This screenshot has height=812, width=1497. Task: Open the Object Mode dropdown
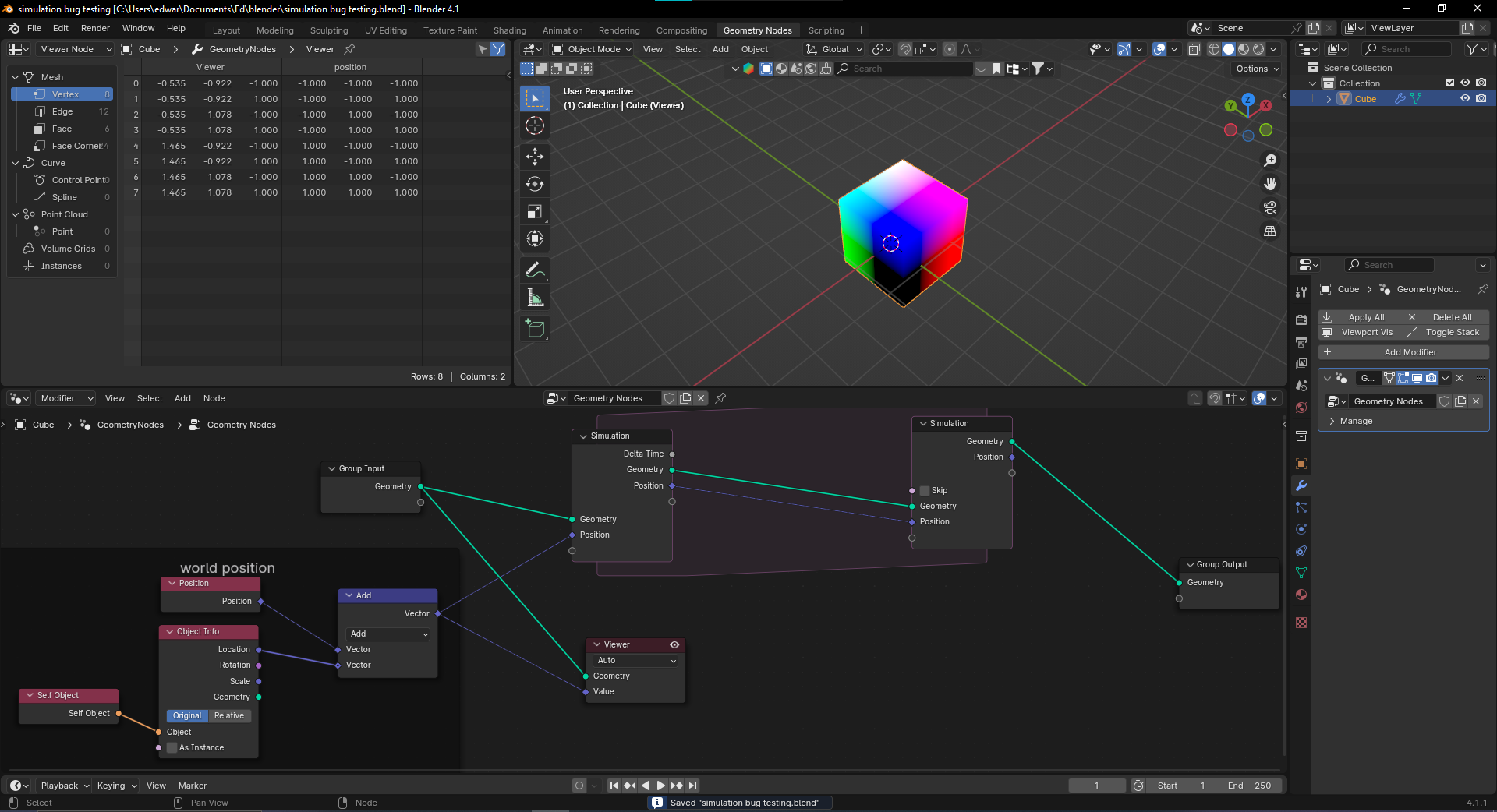(x=592, y=49)
